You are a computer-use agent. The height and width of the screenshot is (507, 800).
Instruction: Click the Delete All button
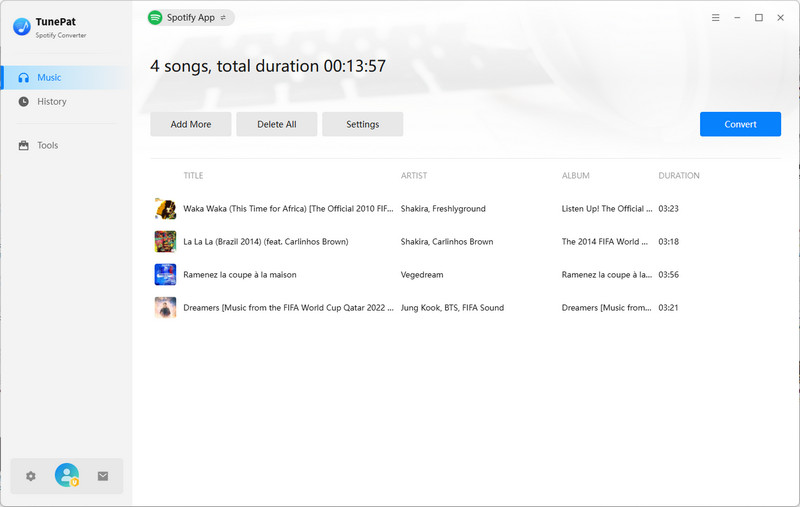click(277, 124)
